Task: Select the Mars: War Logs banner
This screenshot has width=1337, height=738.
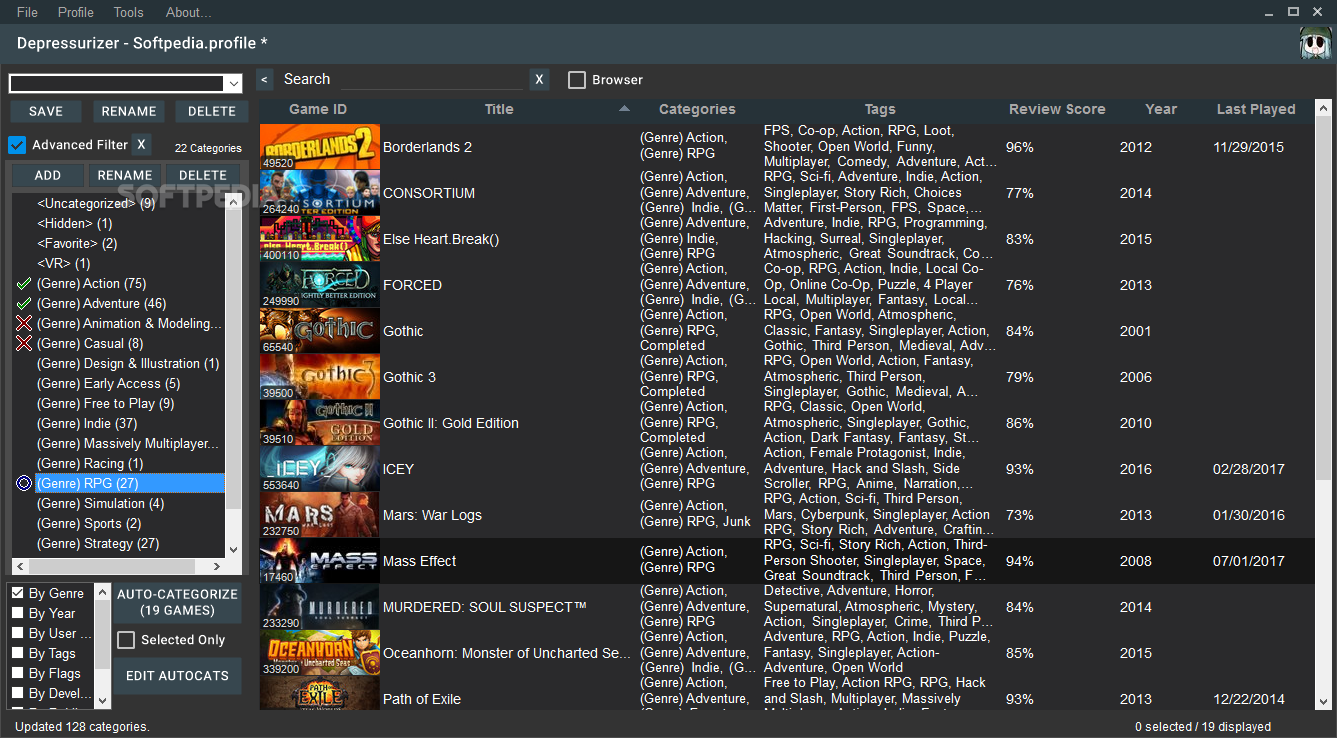Action: [320, 515]
